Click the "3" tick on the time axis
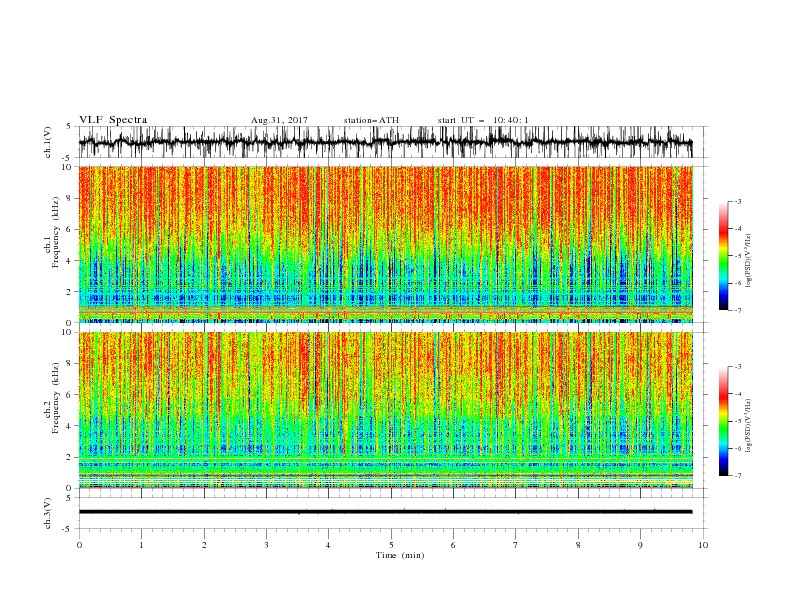 point(266,545)
